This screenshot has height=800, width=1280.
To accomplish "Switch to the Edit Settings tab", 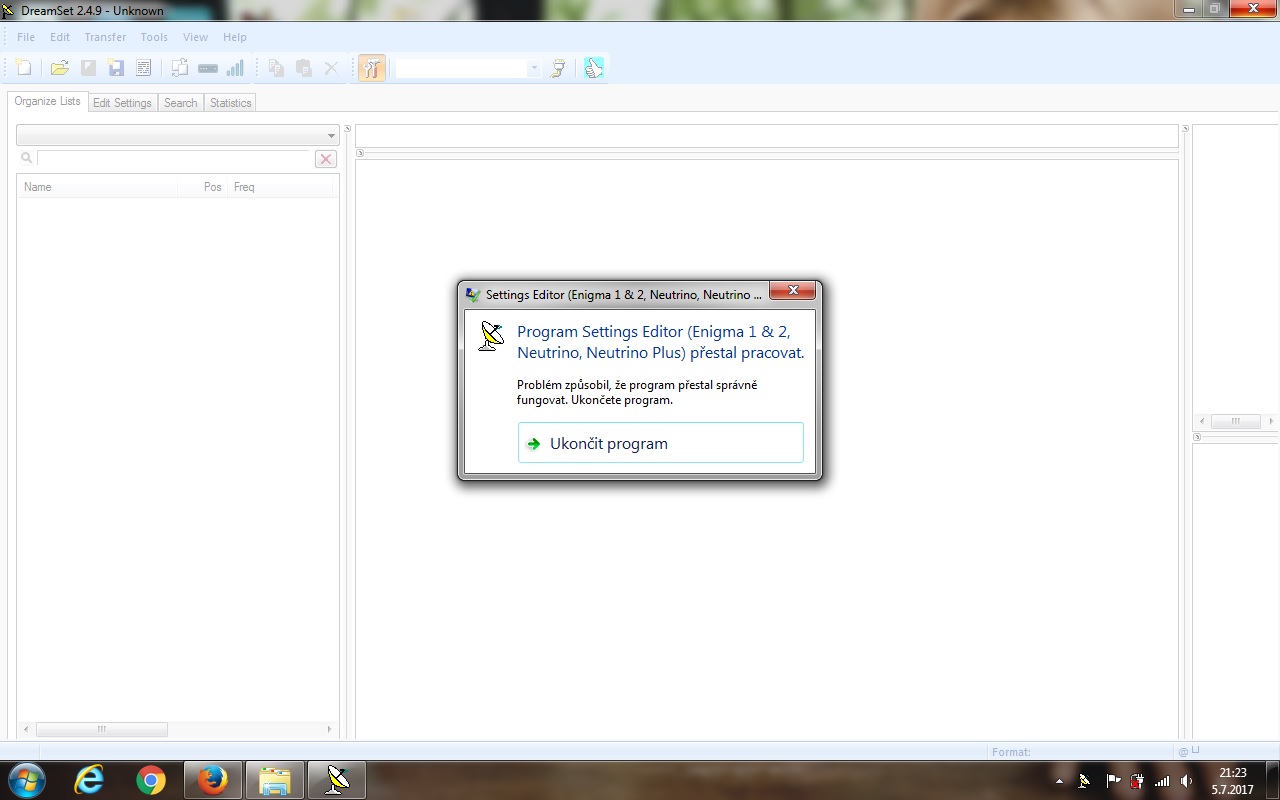I will tap(122, 103).
